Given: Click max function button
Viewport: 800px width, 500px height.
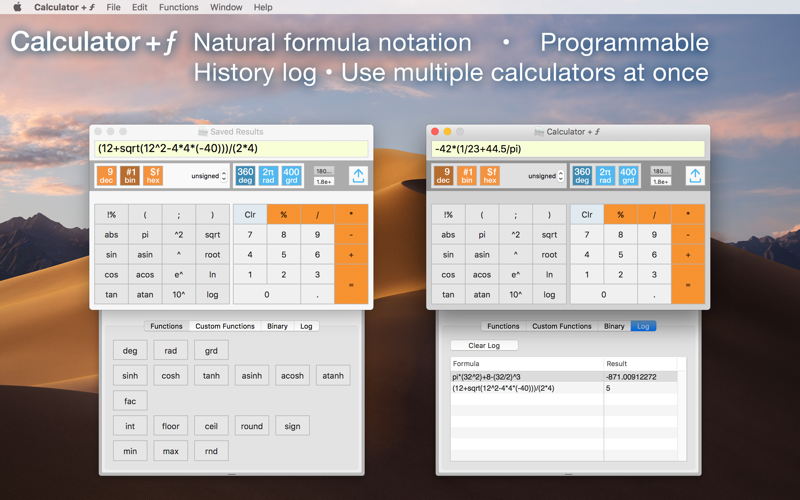Looking at the screenshot, I should (x=170, y=451).
